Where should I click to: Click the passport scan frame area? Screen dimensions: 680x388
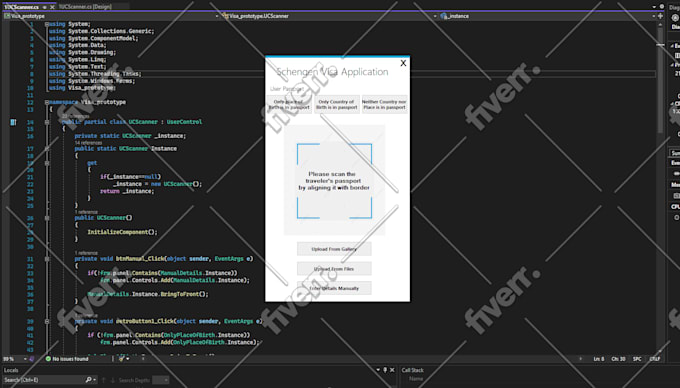point(334,181)
